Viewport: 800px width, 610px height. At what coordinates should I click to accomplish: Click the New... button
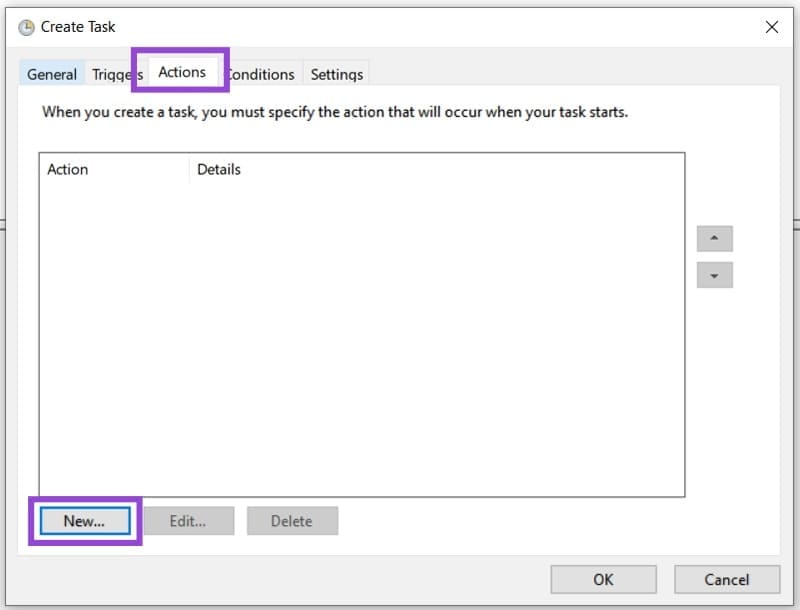pos(85,521)
